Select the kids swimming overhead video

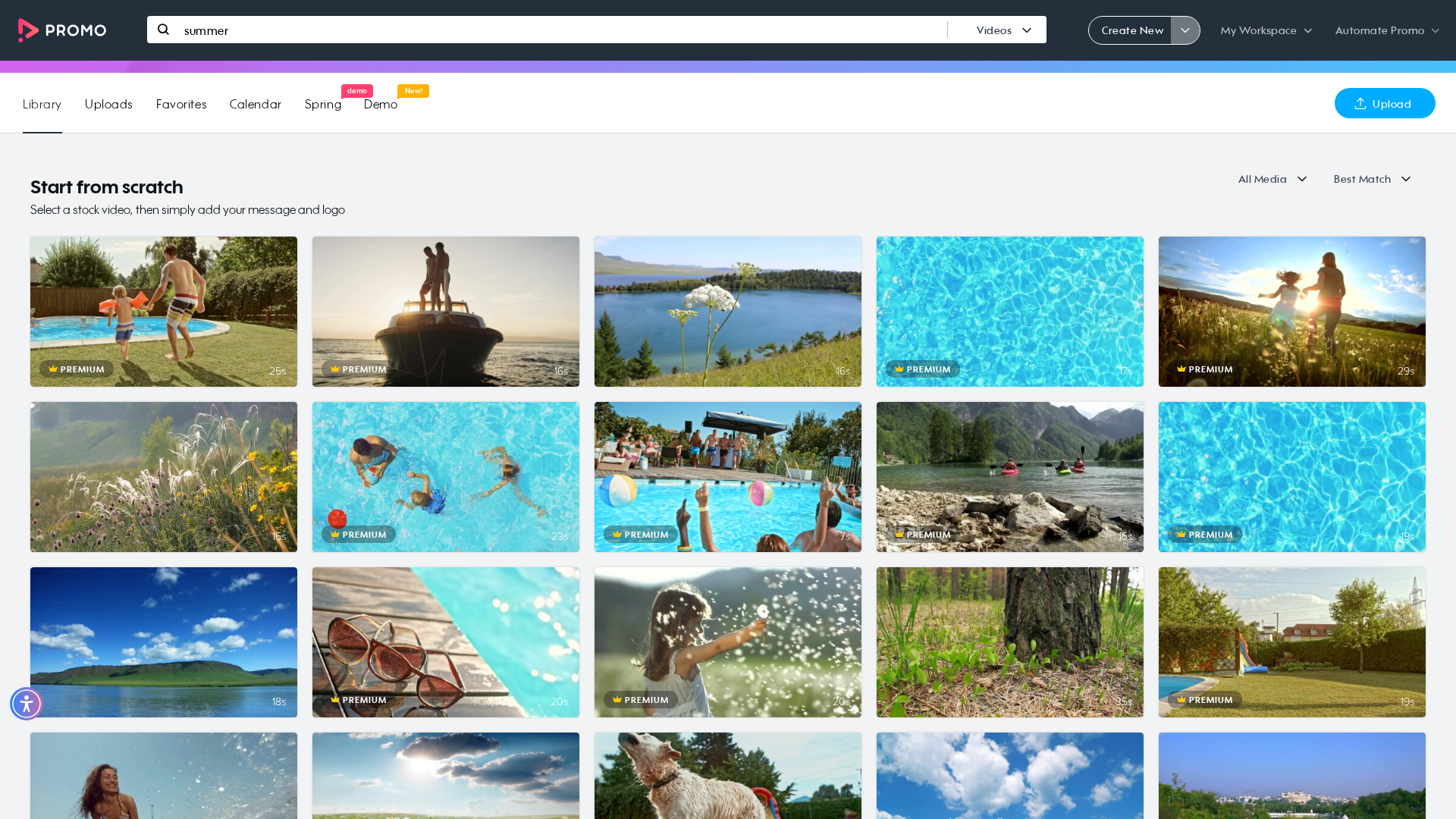pyautogui.click(x=446, y=477)
